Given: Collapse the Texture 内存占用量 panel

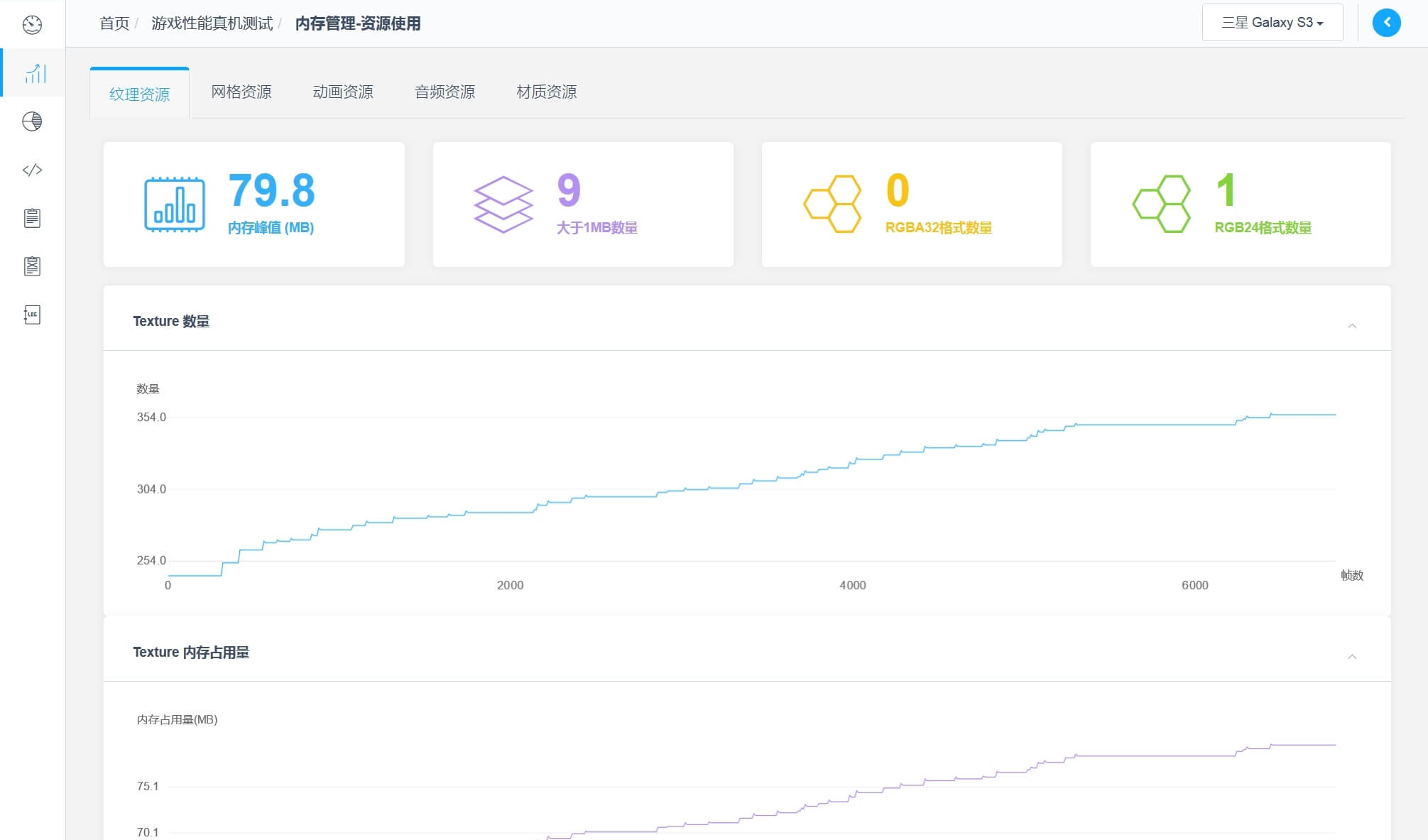Looking at the screenshot, I should 1352,657.
